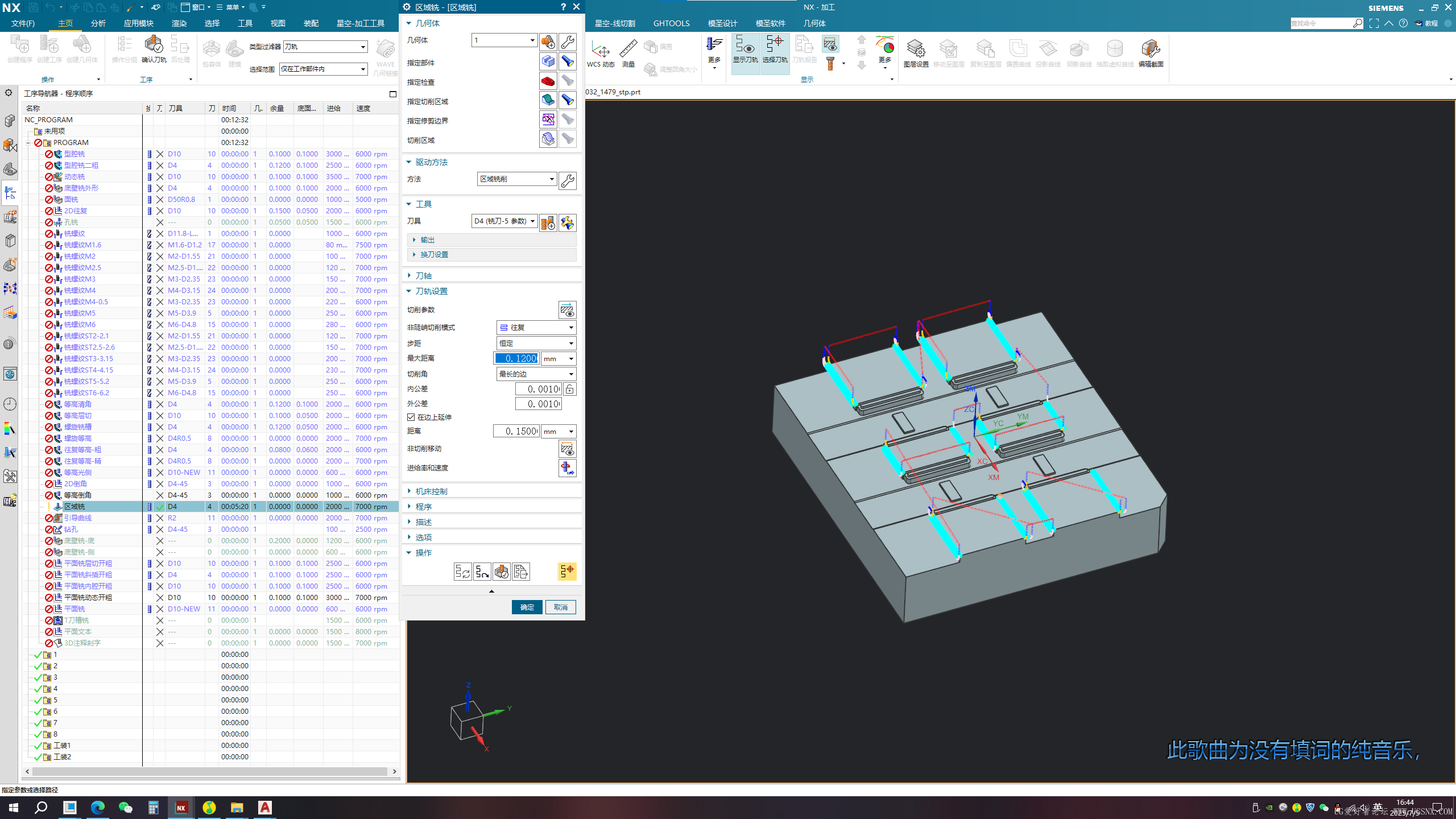Click the specify part geometry icon
Screen dimensions: 1456x819
pos(548,61)
